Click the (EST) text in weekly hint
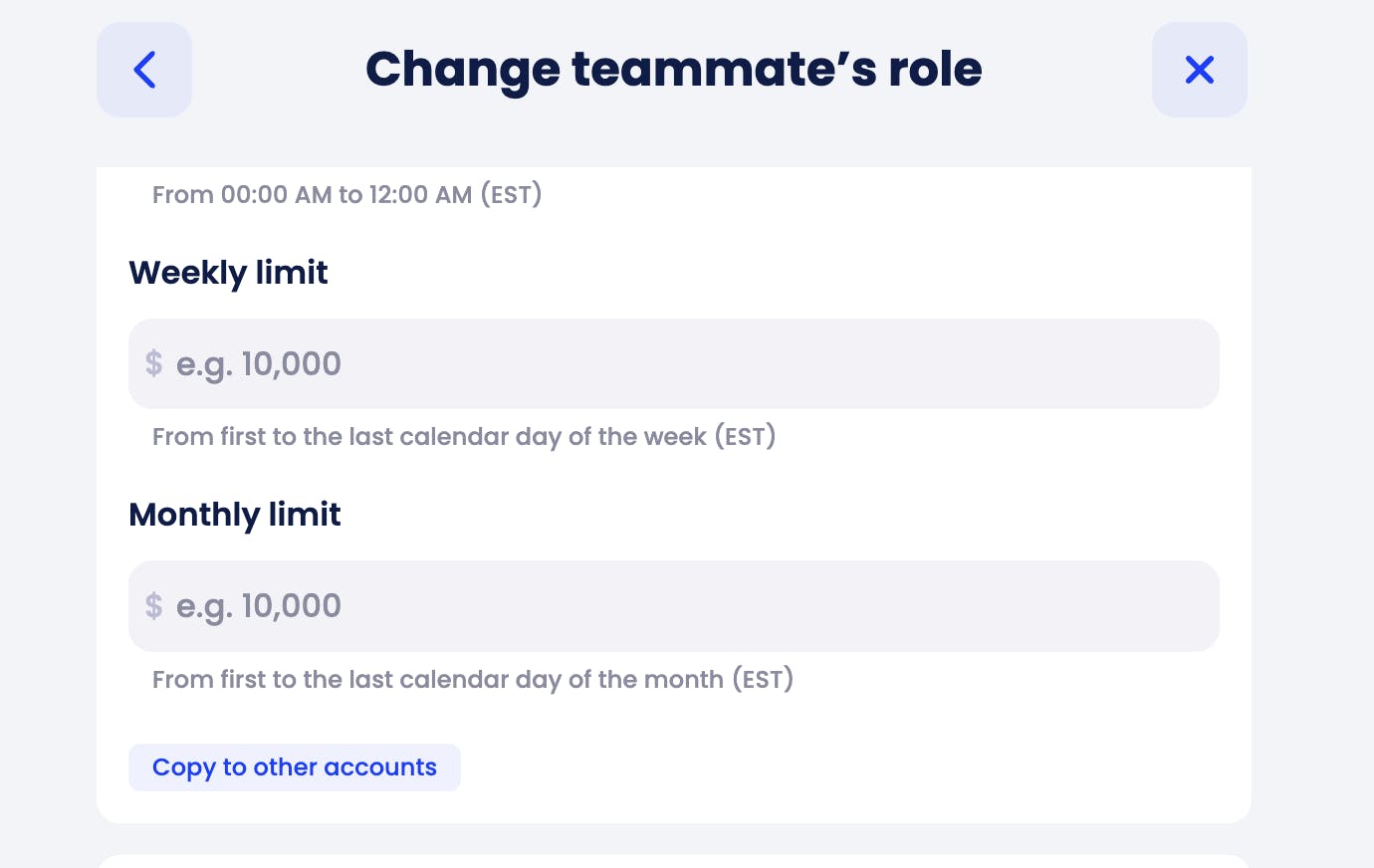The height and width of the screenshot is (868, 1374). tap(745, 437)
